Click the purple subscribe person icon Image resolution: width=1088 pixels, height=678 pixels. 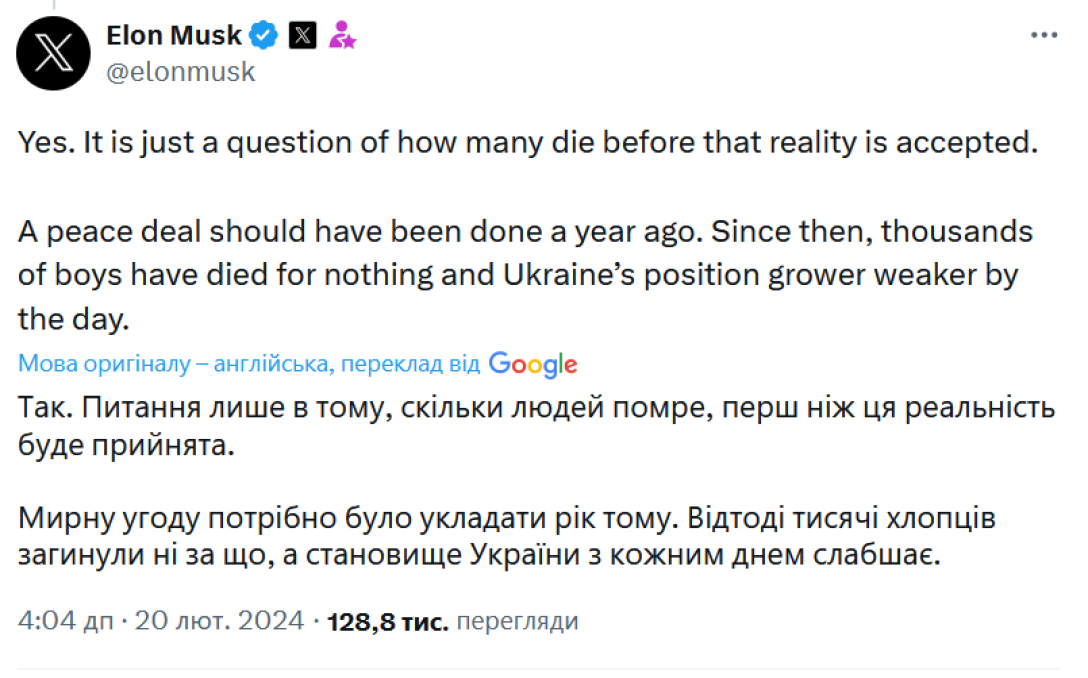click(343, 36)
